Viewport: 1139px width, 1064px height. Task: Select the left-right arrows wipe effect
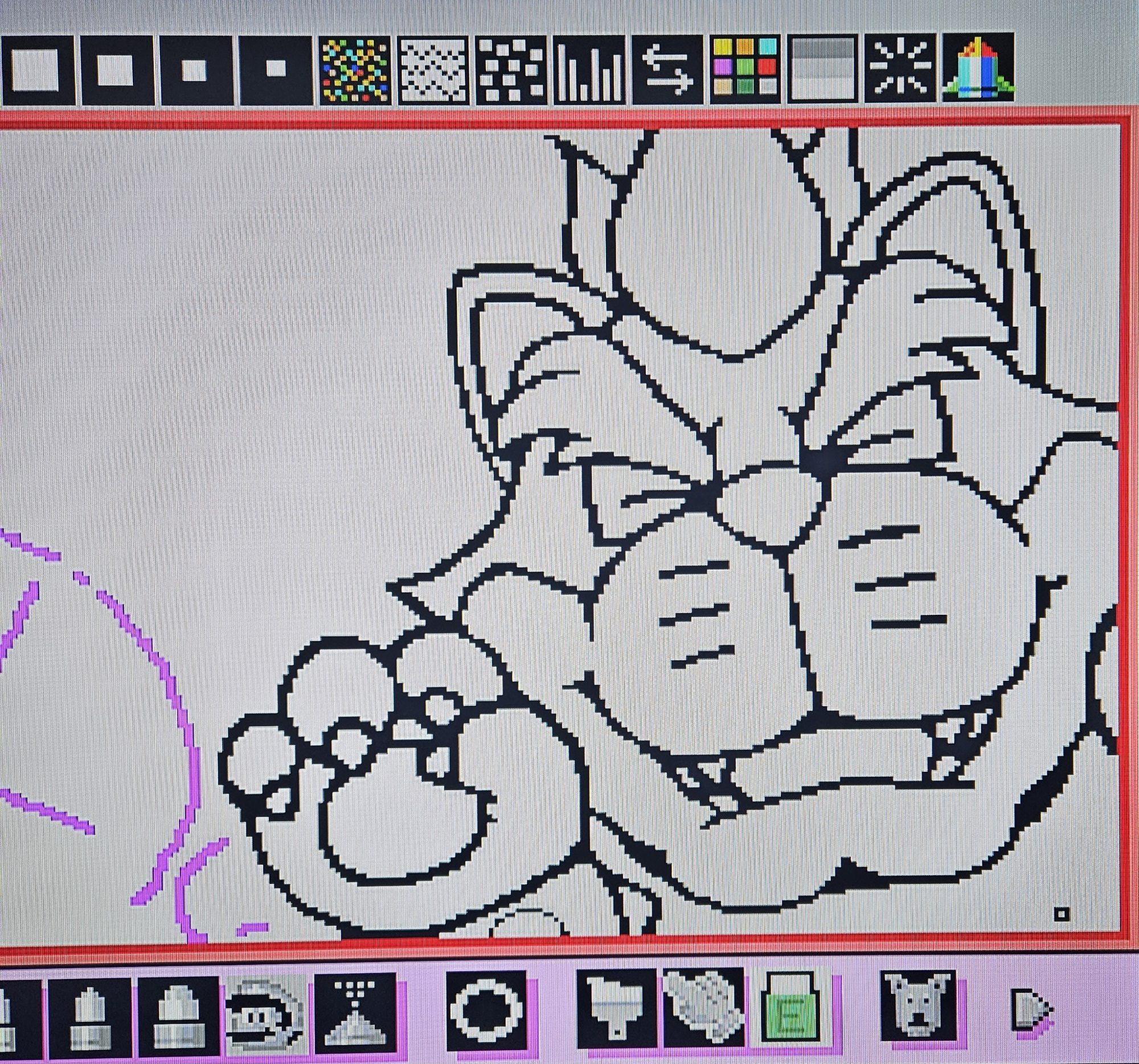tap(667, 70)
